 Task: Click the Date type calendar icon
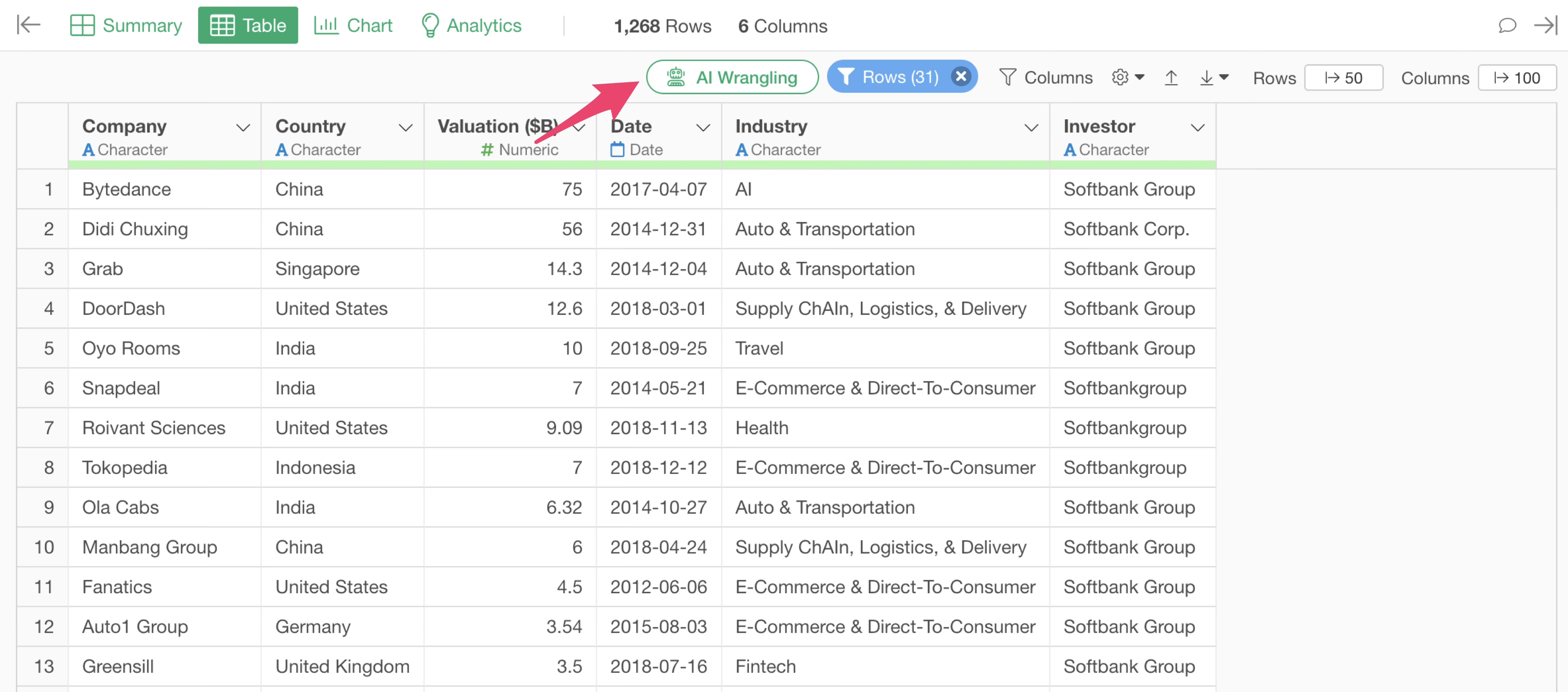tap(617, 149)
